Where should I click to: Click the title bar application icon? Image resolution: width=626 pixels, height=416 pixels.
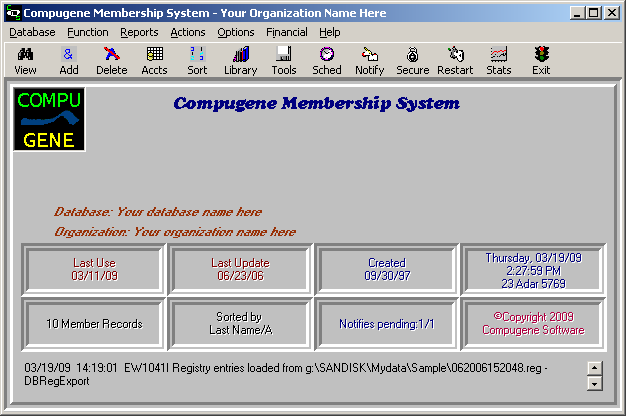[13, 13]
